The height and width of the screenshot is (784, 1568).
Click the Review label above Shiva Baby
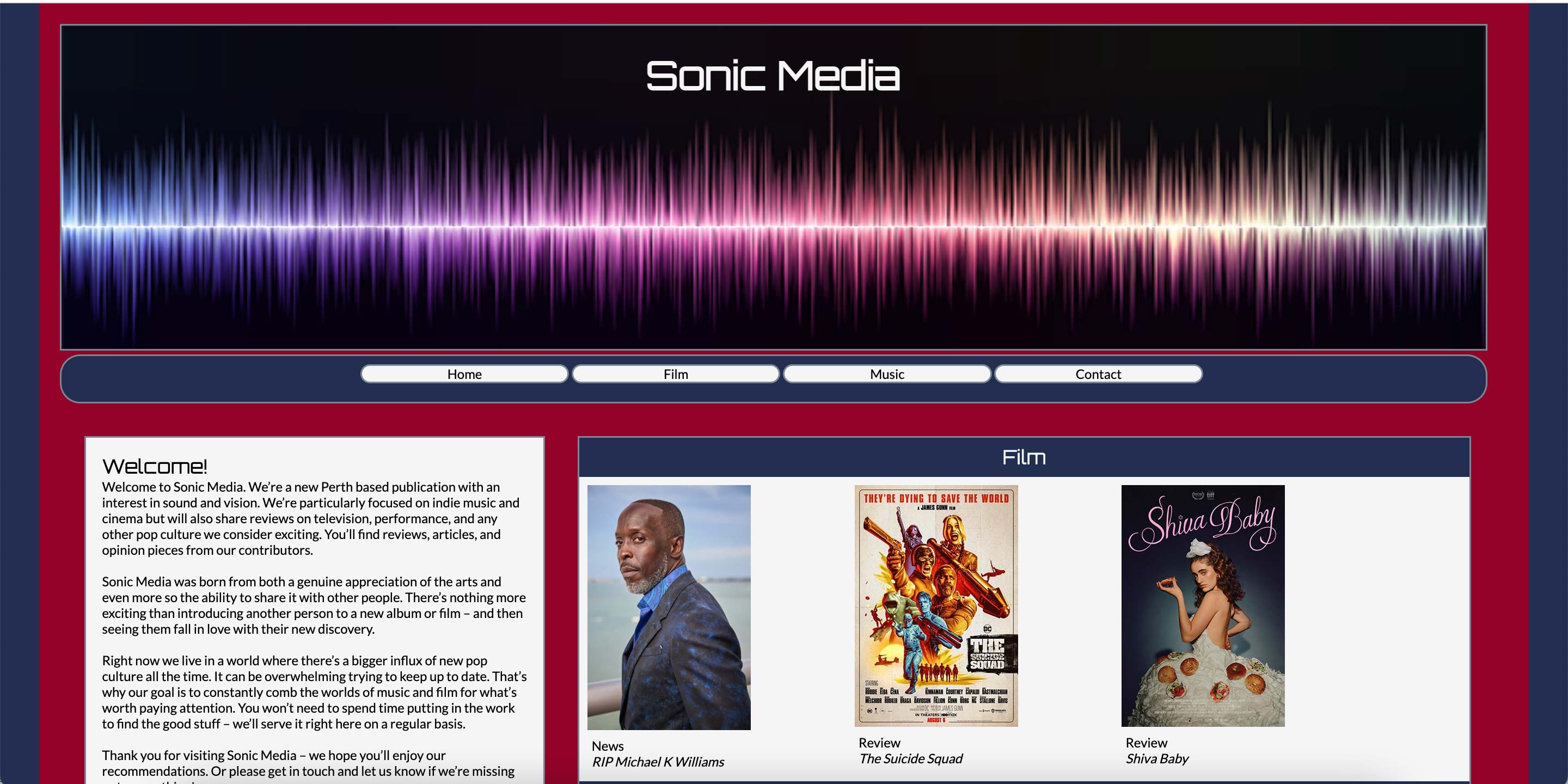point(1146,743)
